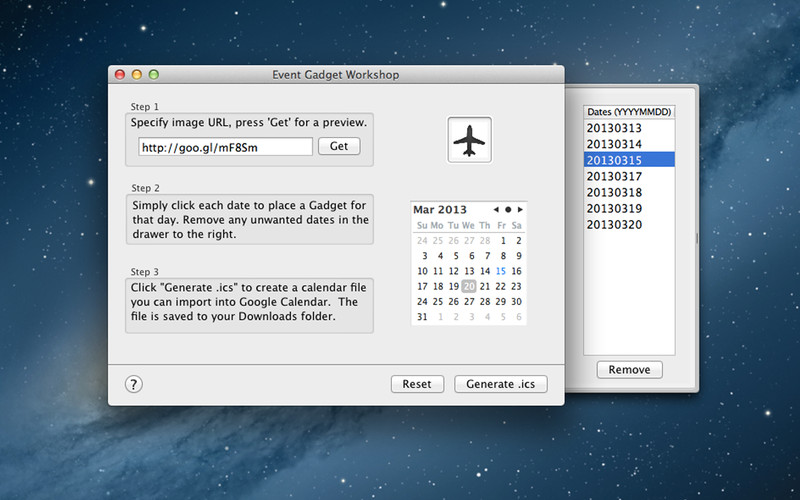Pick March 18 in the calendar
Screen dimensions: 800x500
pyautogui.click(x=438, y=287)
